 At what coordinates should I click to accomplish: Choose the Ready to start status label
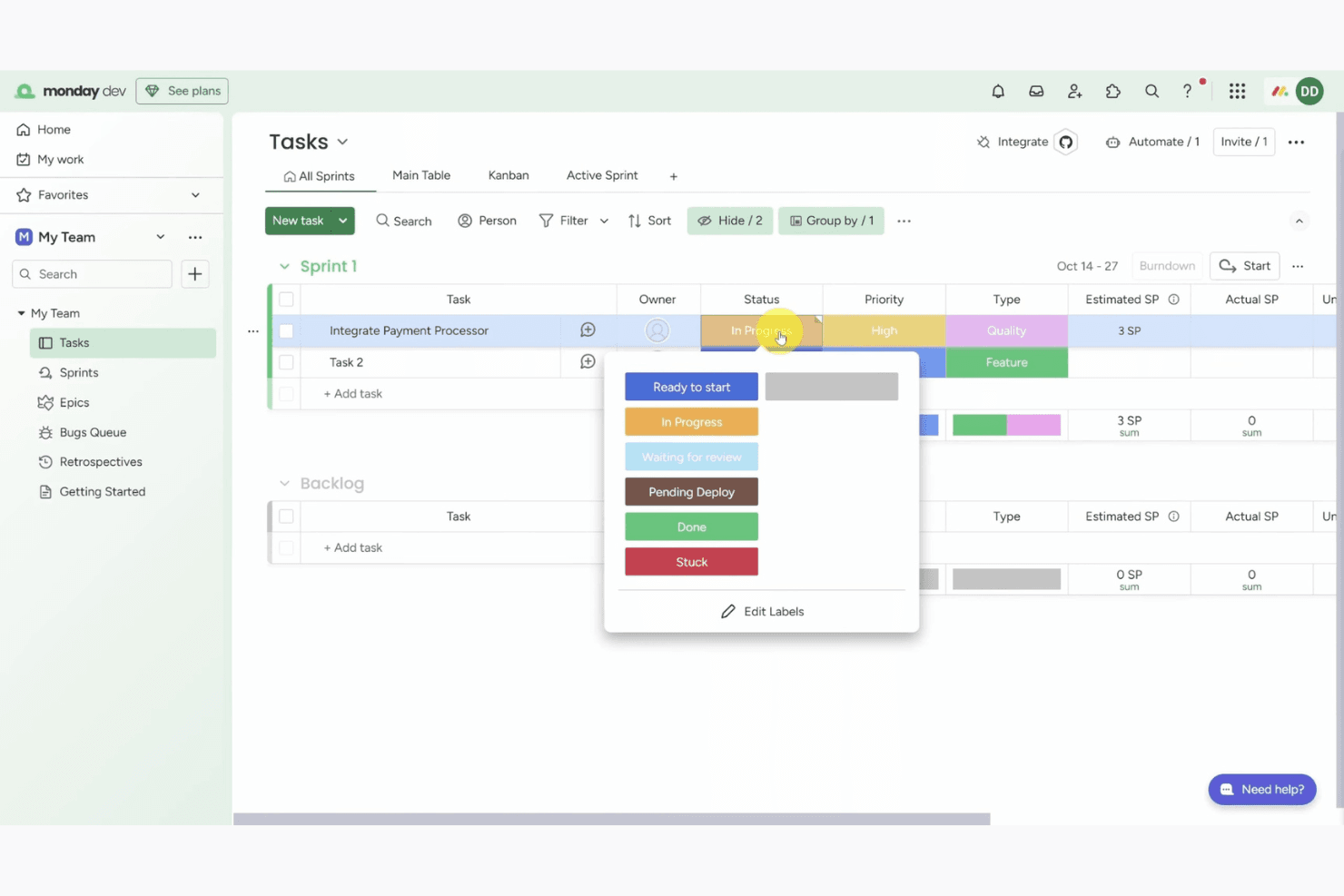[691, 387]
